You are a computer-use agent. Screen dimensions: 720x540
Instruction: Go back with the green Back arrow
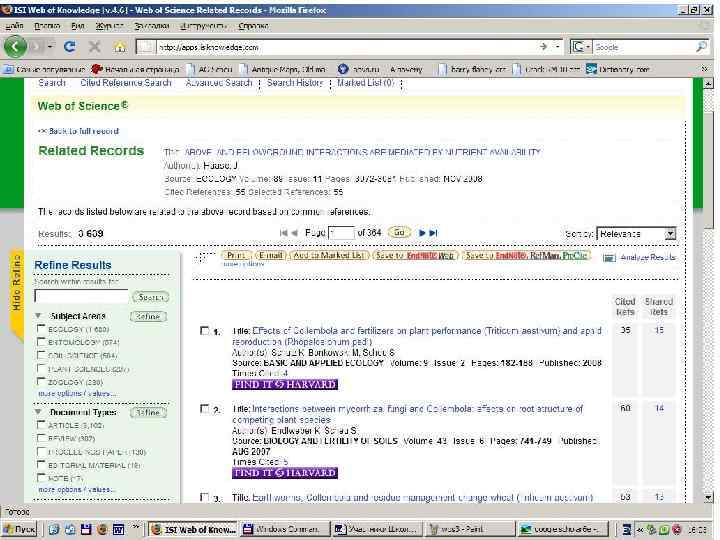15,46
